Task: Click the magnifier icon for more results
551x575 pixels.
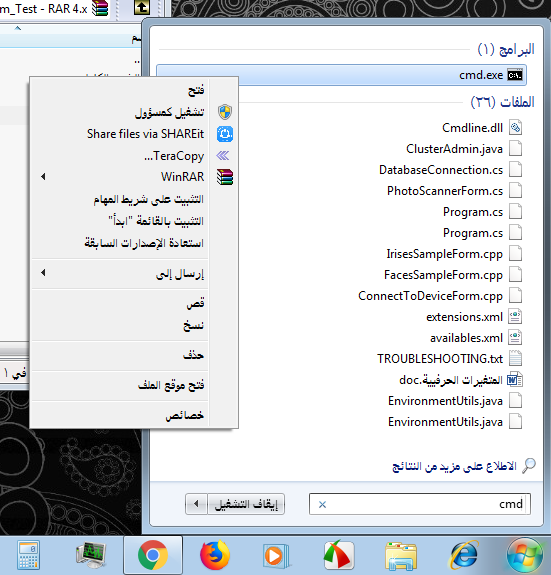Action: tap(529, 466)
